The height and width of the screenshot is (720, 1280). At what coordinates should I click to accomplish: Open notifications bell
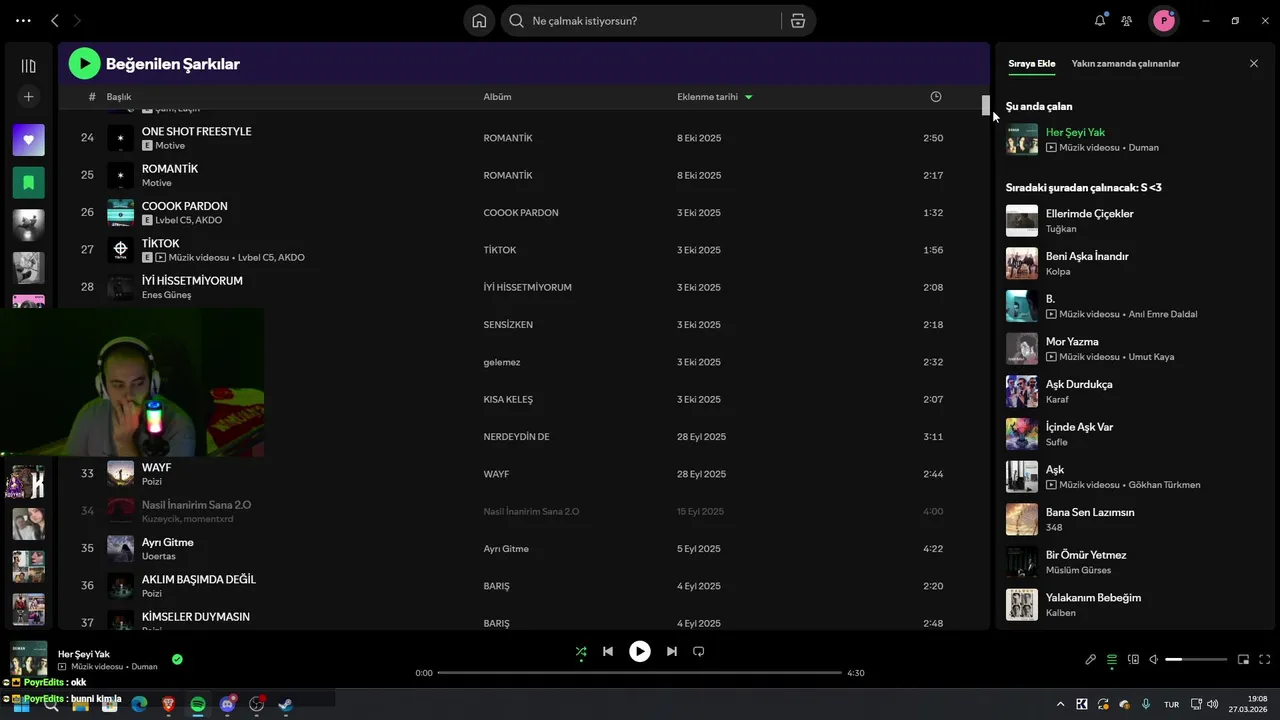(1100, 20)
